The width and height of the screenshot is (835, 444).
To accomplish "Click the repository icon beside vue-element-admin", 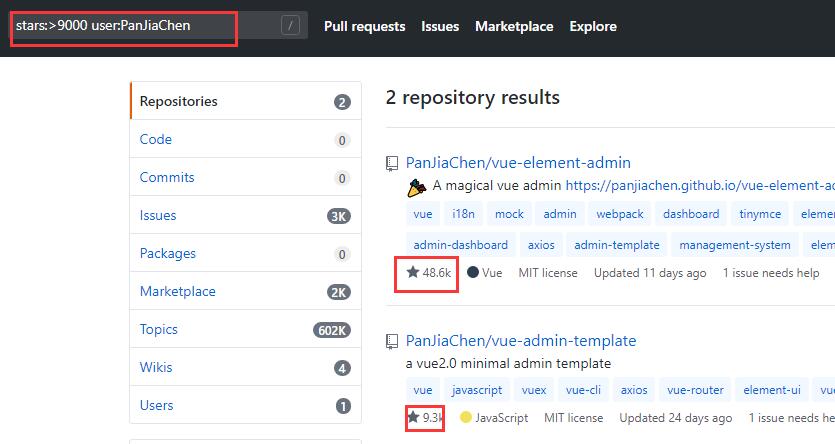I will pos(392,163).
